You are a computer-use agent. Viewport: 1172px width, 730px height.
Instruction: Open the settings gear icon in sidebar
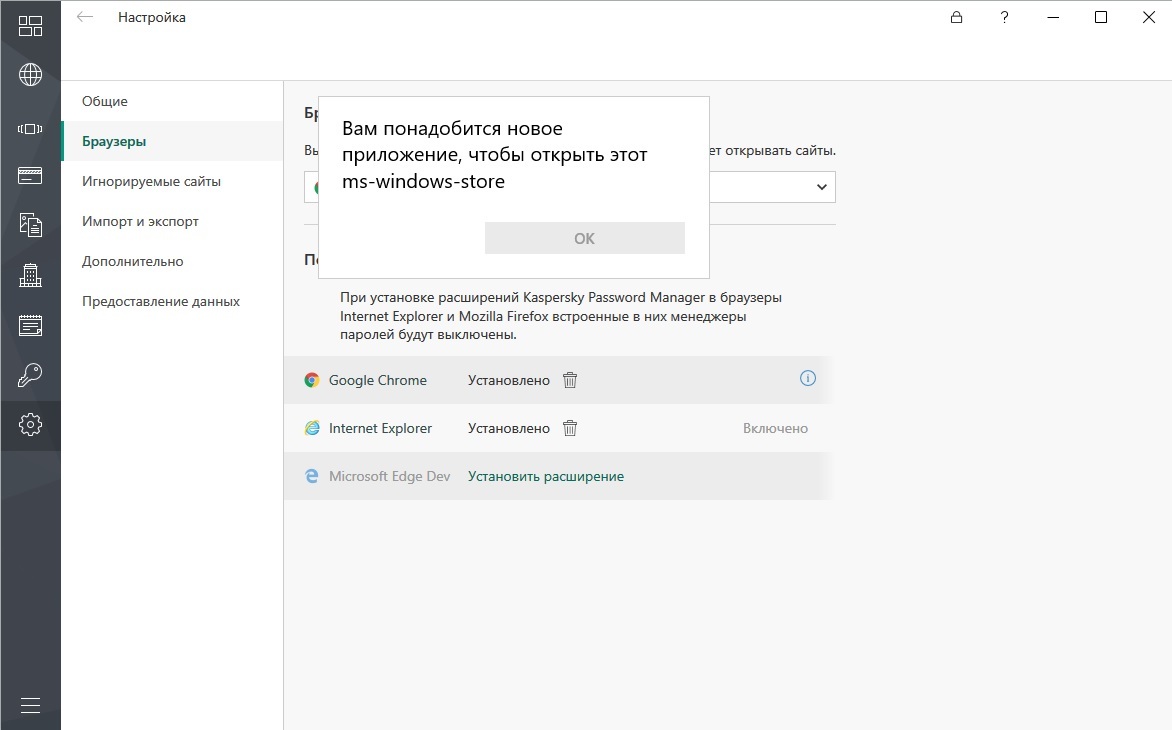(x=30, y=424)
